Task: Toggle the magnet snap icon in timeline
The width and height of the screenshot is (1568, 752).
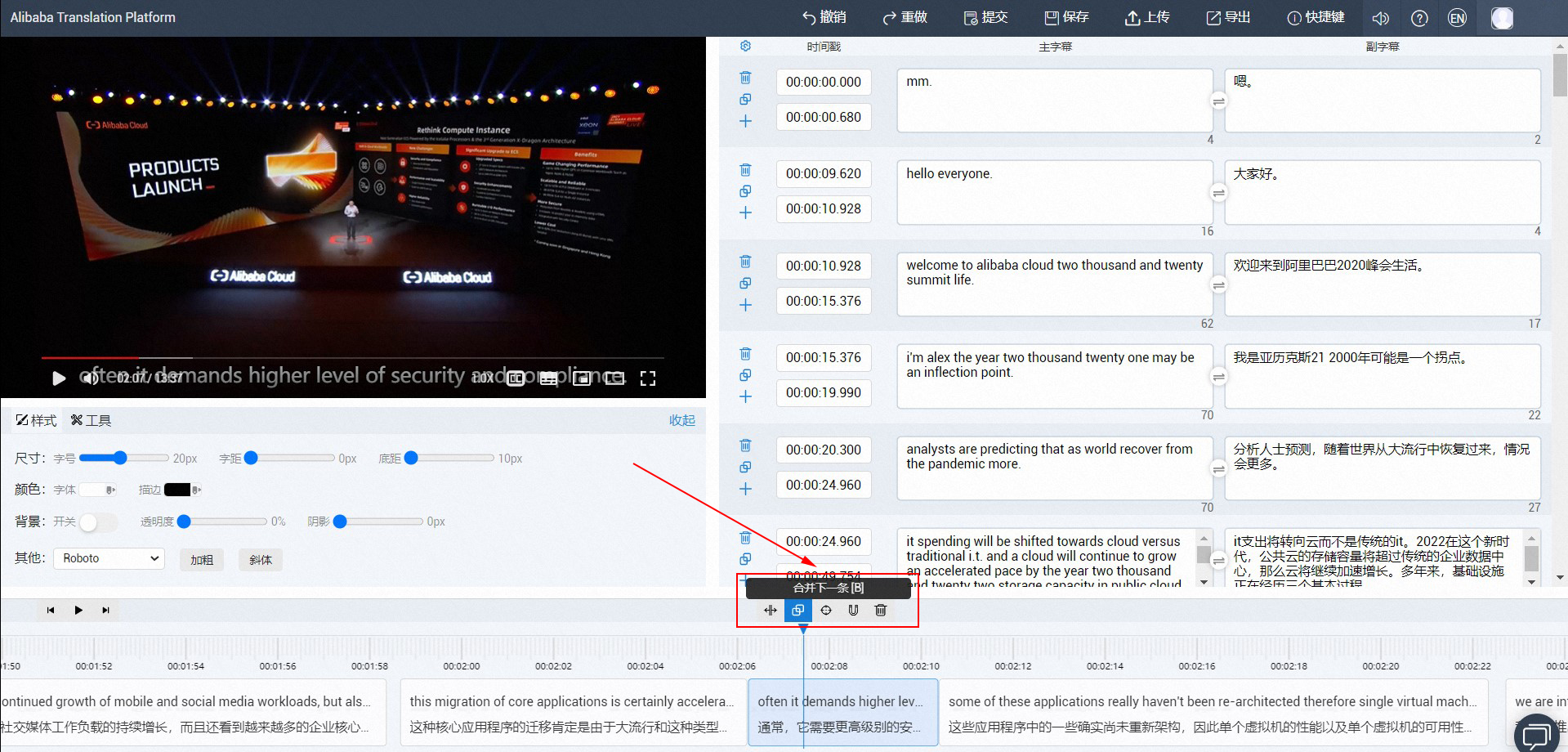Action: pos(853,610)
